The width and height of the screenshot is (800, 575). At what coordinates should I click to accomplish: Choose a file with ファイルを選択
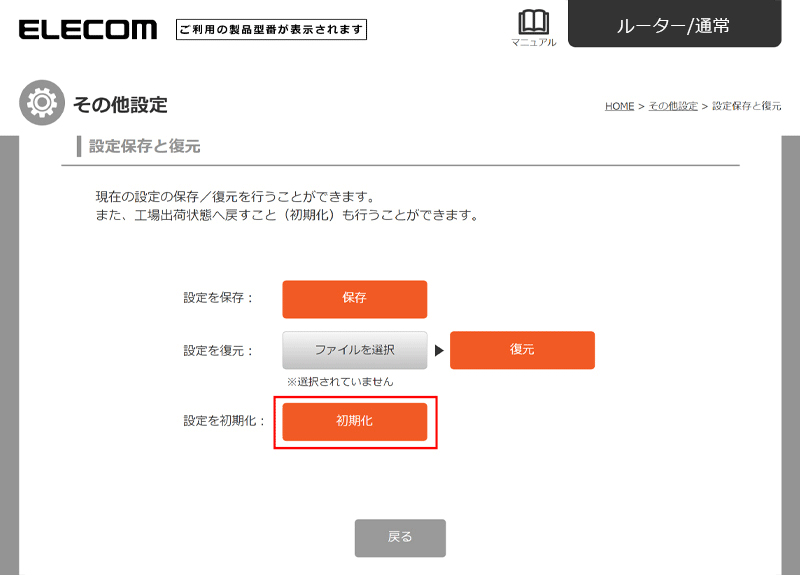(354, 350)
